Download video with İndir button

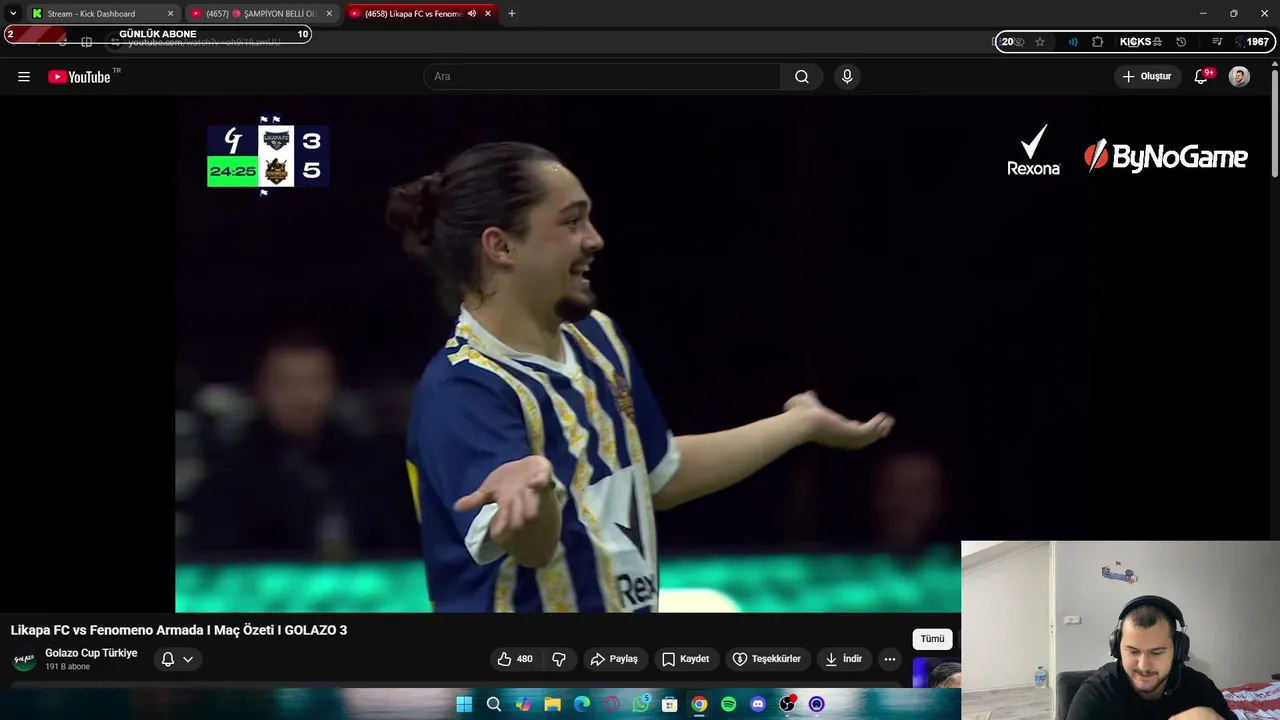pos(843,659)
